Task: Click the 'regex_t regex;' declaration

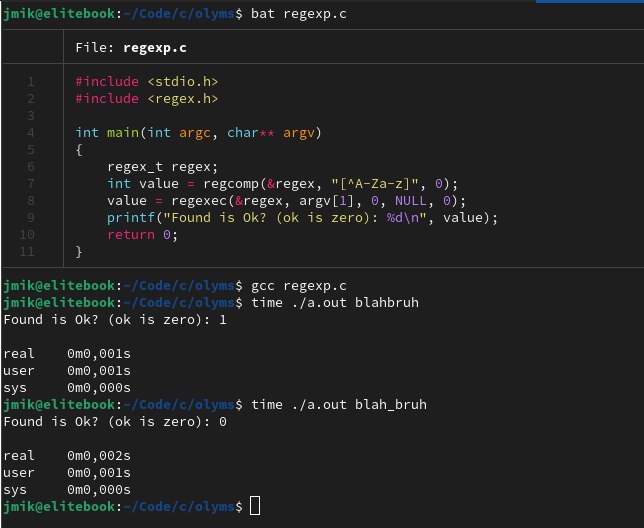Action: tap(162, 167)
